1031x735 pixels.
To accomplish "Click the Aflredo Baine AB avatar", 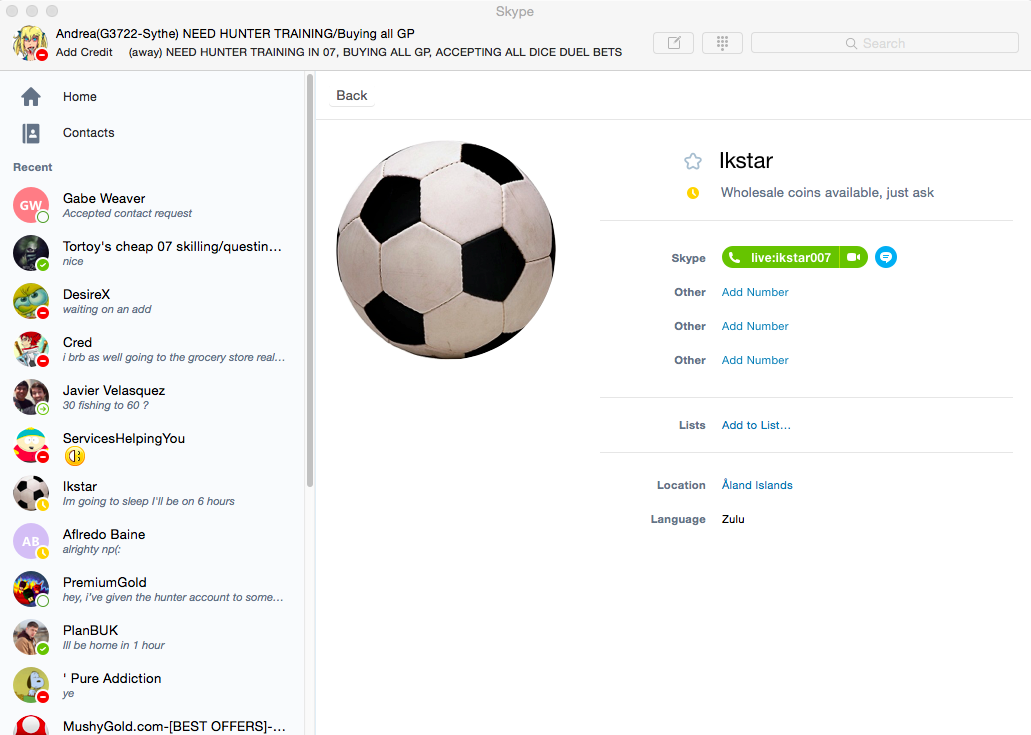I will coord(31,541).
